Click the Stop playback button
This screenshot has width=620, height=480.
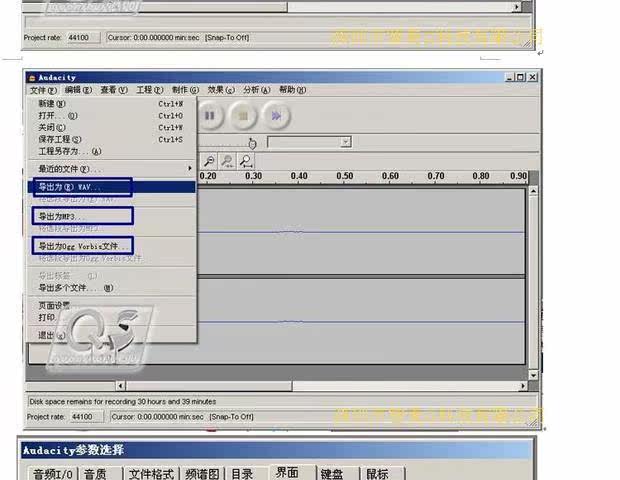[243, 116]
